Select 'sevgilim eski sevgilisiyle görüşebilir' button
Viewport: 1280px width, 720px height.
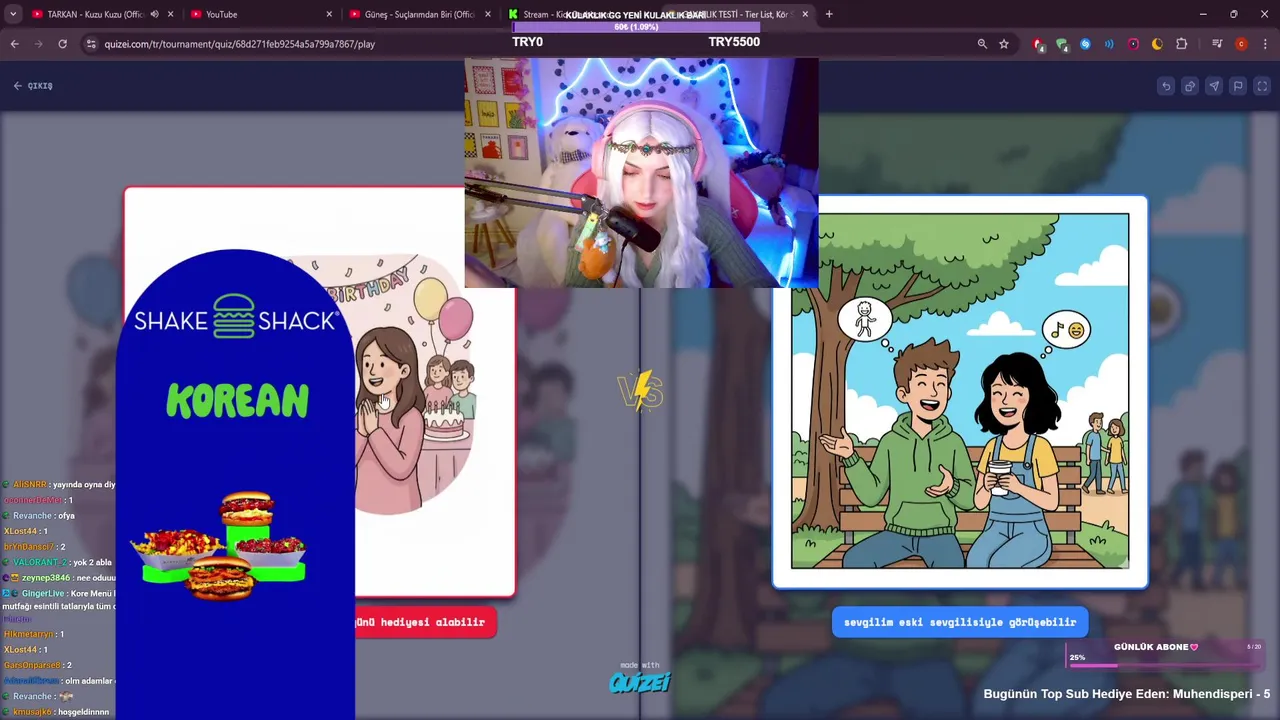960,622
